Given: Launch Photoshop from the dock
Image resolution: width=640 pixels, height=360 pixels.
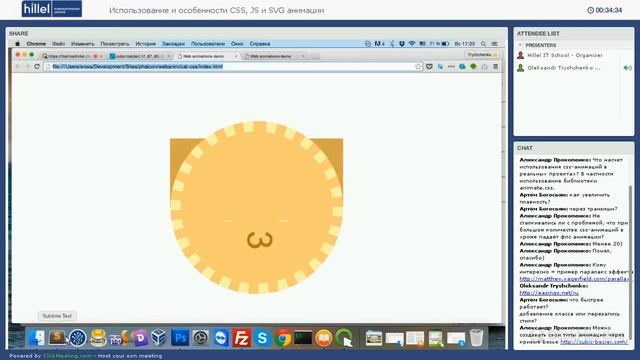Looking at the screenshot, I should tap(180, 338).
